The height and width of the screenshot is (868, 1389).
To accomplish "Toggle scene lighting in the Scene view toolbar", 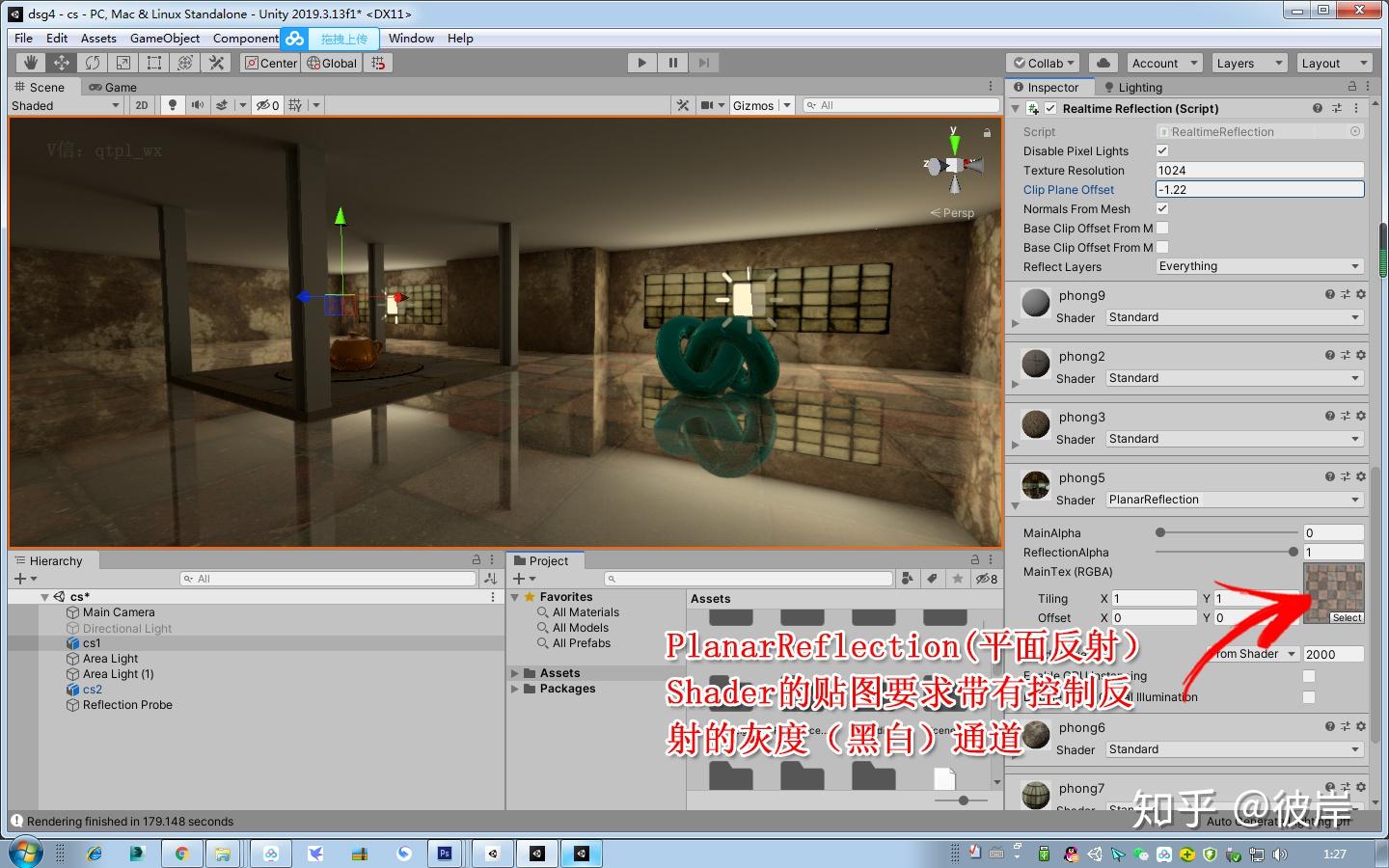I will coord(171,105).
